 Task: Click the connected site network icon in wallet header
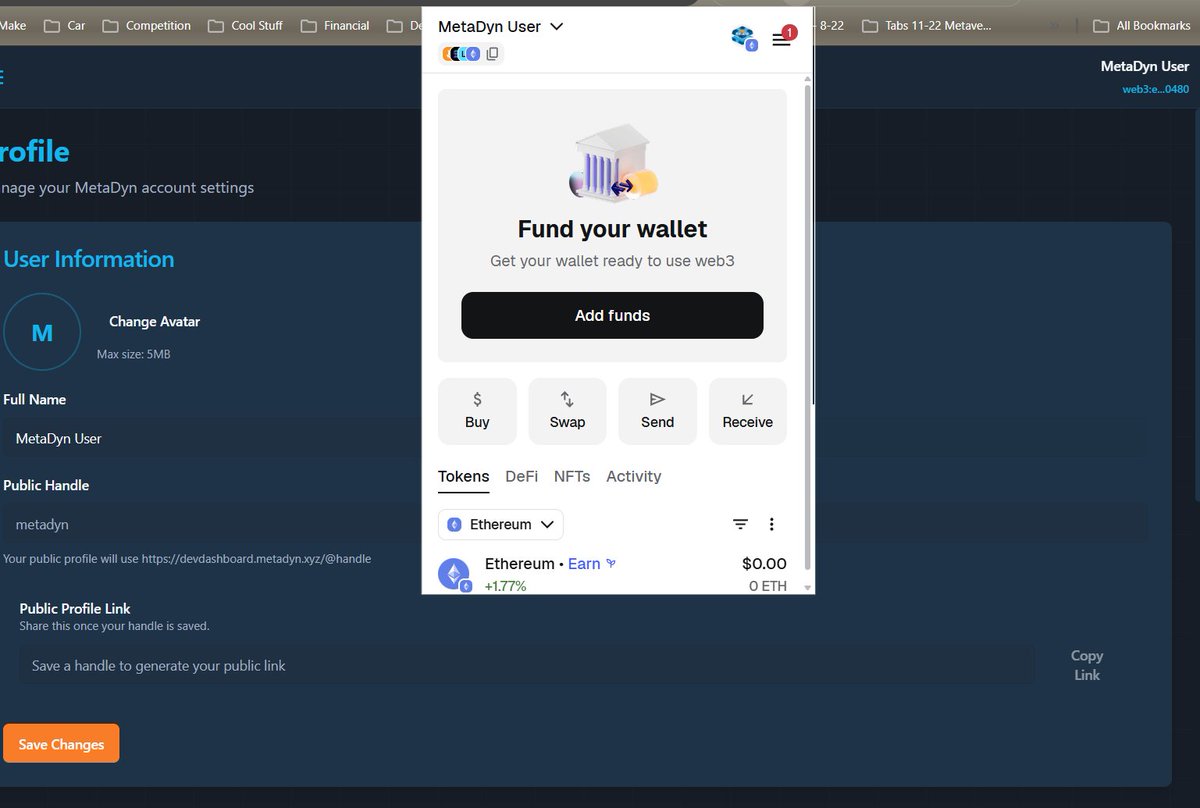[x=743, y=39]
